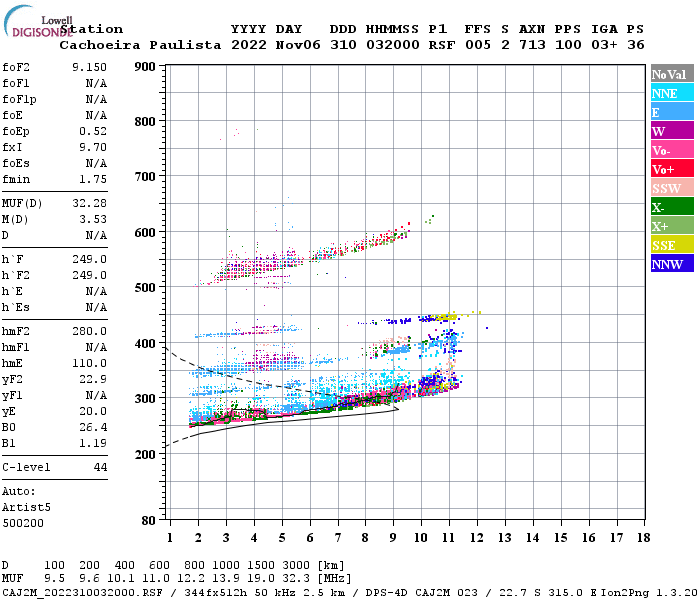
Task: Click the B1 value 1.19
Action: (x=93, y=444)
